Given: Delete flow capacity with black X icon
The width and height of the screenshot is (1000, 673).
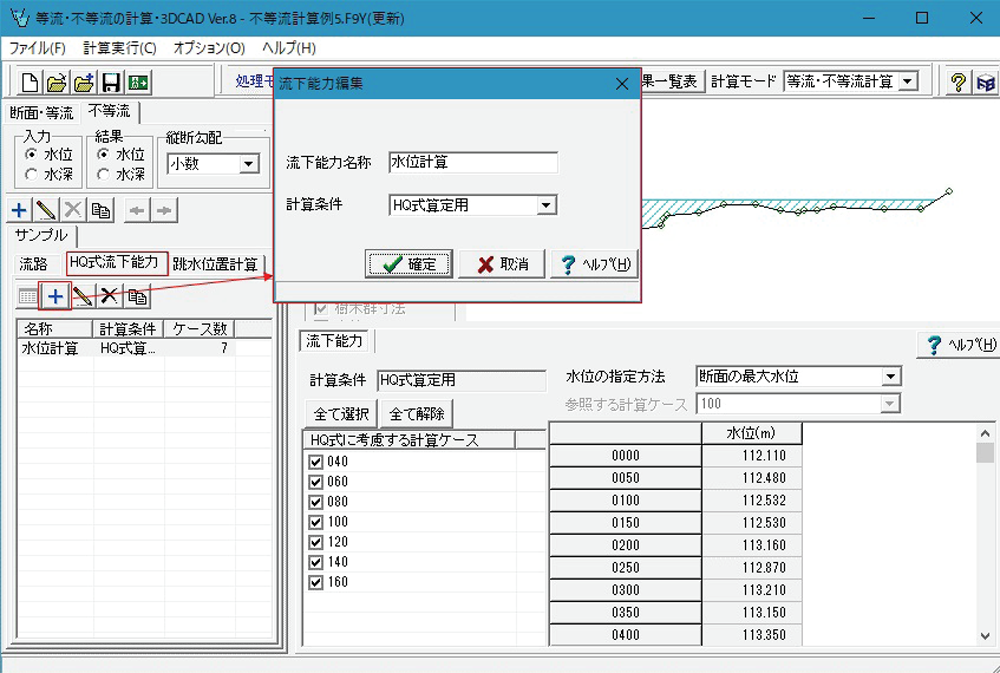Looking at the screenshot, I should click(110, 296).
